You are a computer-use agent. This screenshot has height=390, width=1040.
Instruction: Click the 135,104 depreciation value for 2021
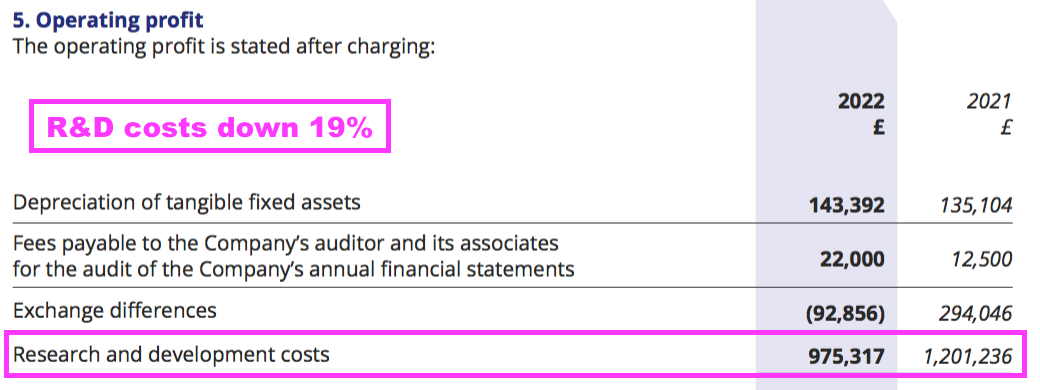click(x=974, y=206)
